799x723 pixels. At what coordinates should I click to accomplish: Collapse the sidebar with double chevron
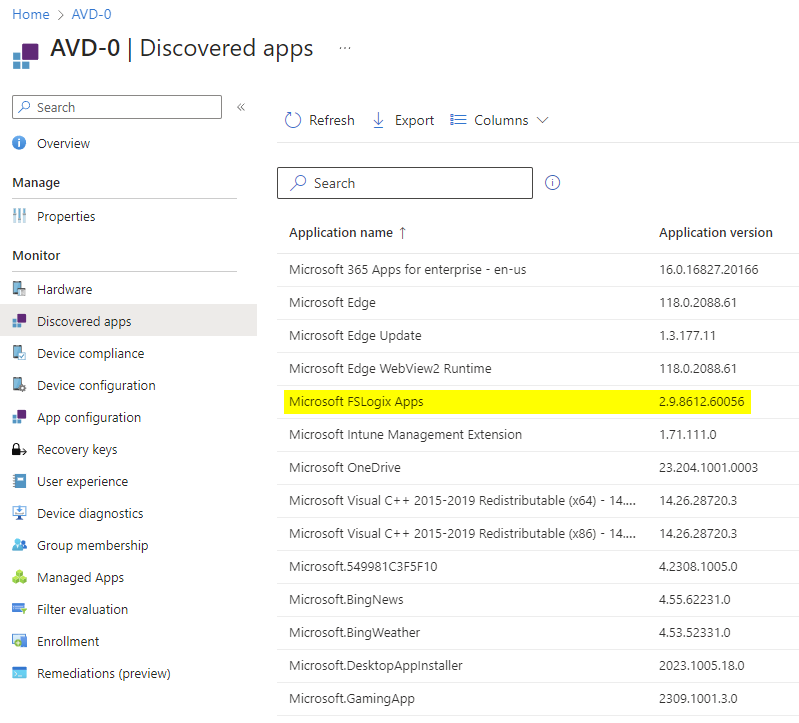(x=241, y=107)
